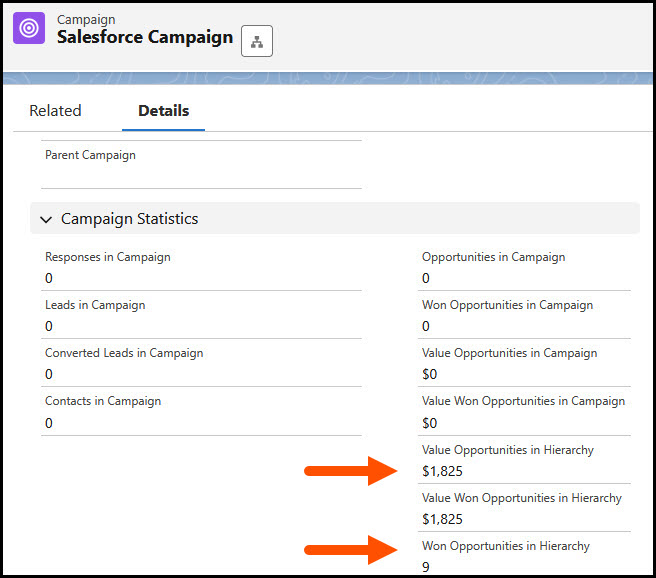Click the Campaign object type label in header
This screenshot has width=656, height=578.
pos(86,20)
